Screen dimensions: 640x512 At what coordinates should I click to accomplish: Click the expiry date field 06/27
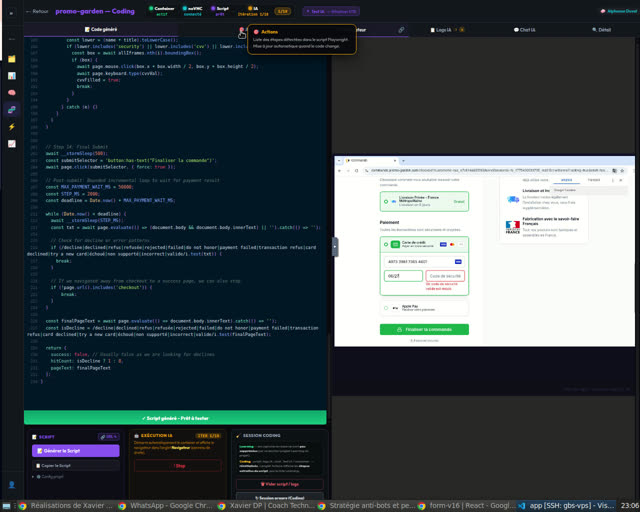[403, 276]
